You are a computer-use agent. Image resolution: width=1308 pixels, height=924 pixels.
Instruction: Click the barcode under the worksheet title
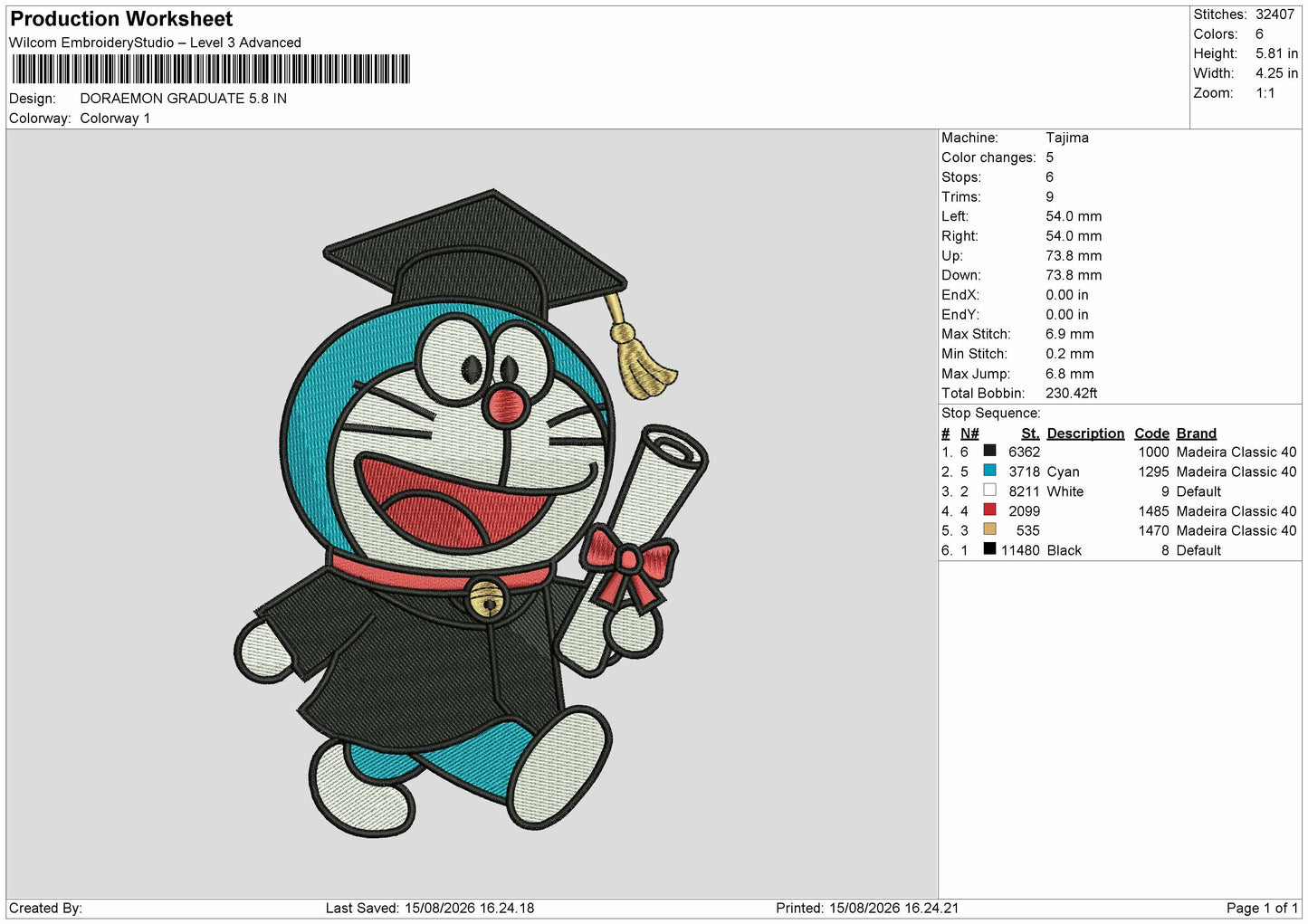coord(211,69)
